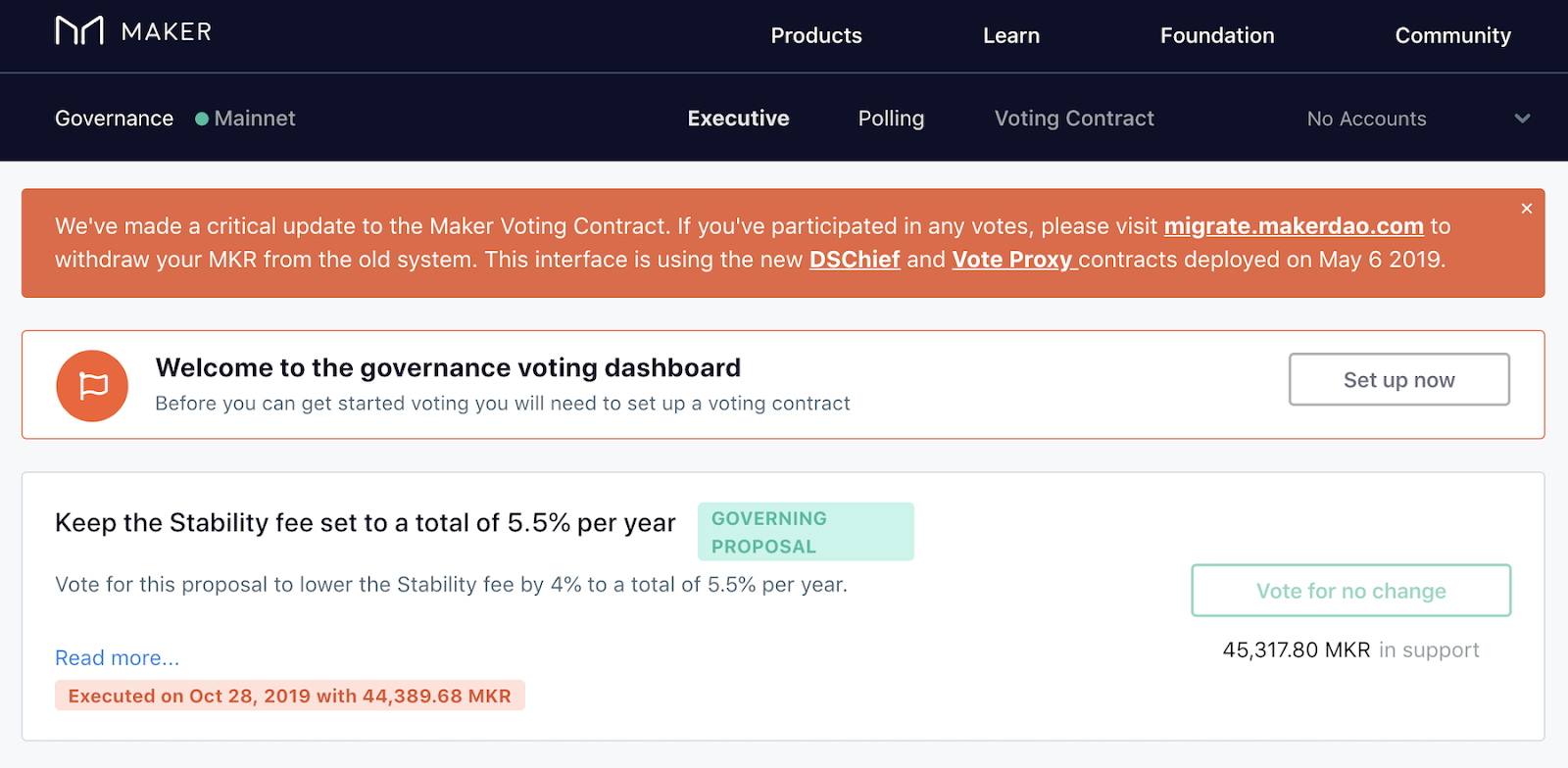Open the Community menu

coord(1452,35)
